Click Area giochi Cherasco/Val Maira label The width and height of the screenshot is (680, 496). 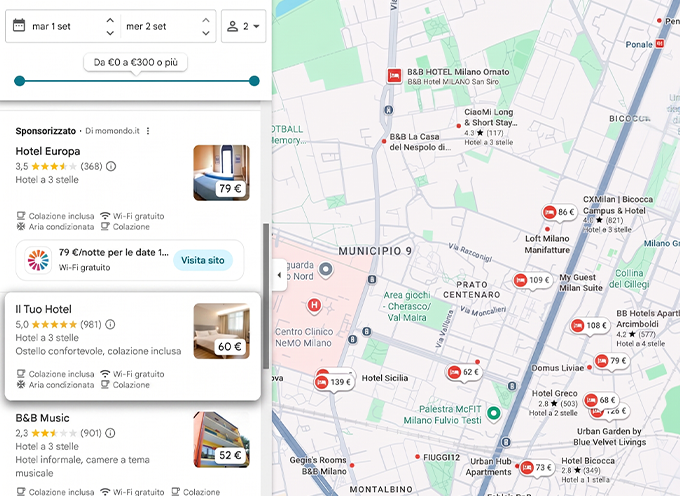click(407, 306)
